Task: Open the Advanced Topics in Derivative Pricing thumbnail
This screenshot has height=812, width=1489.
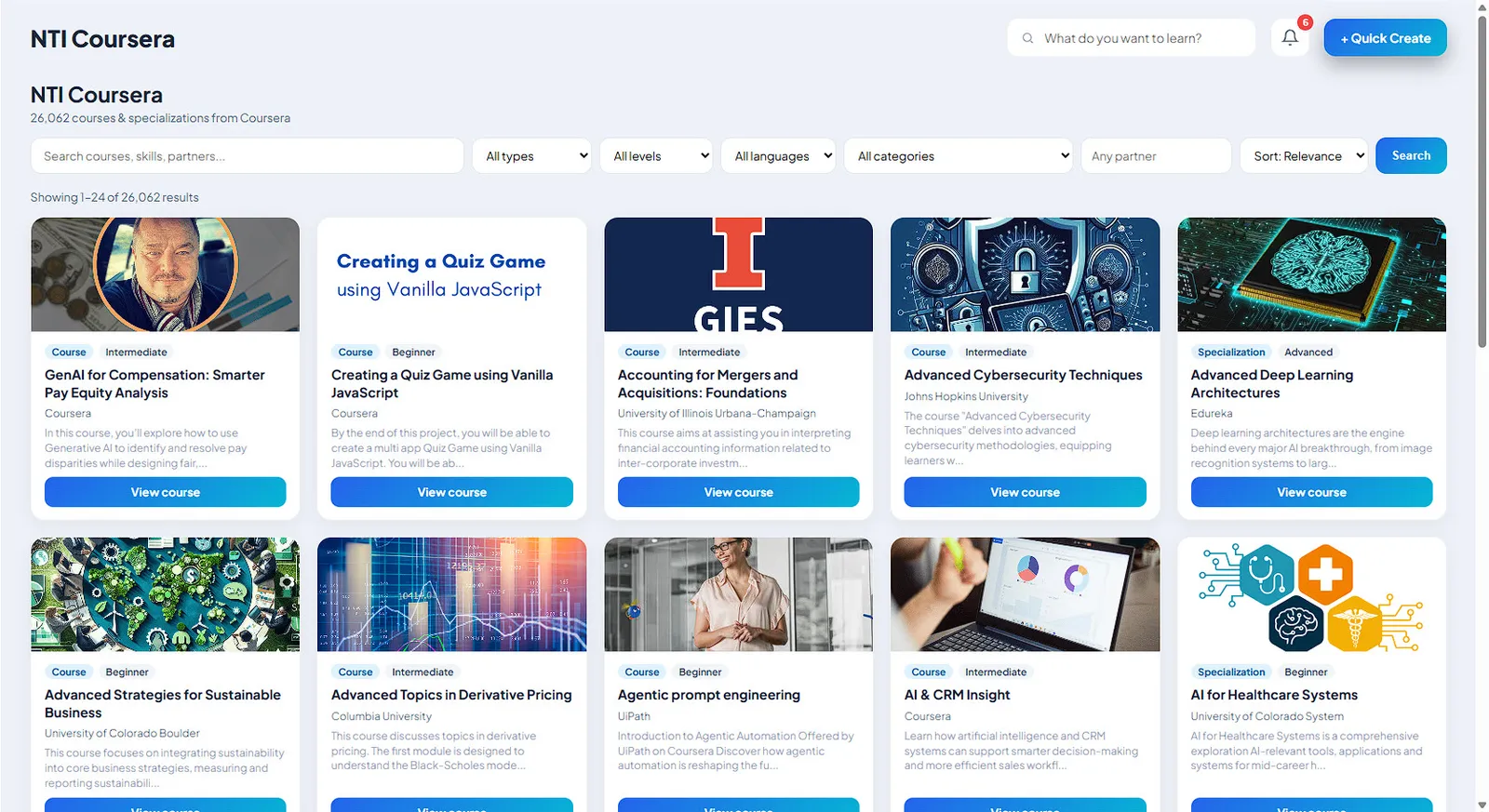Action: click(x=452, y=594)
